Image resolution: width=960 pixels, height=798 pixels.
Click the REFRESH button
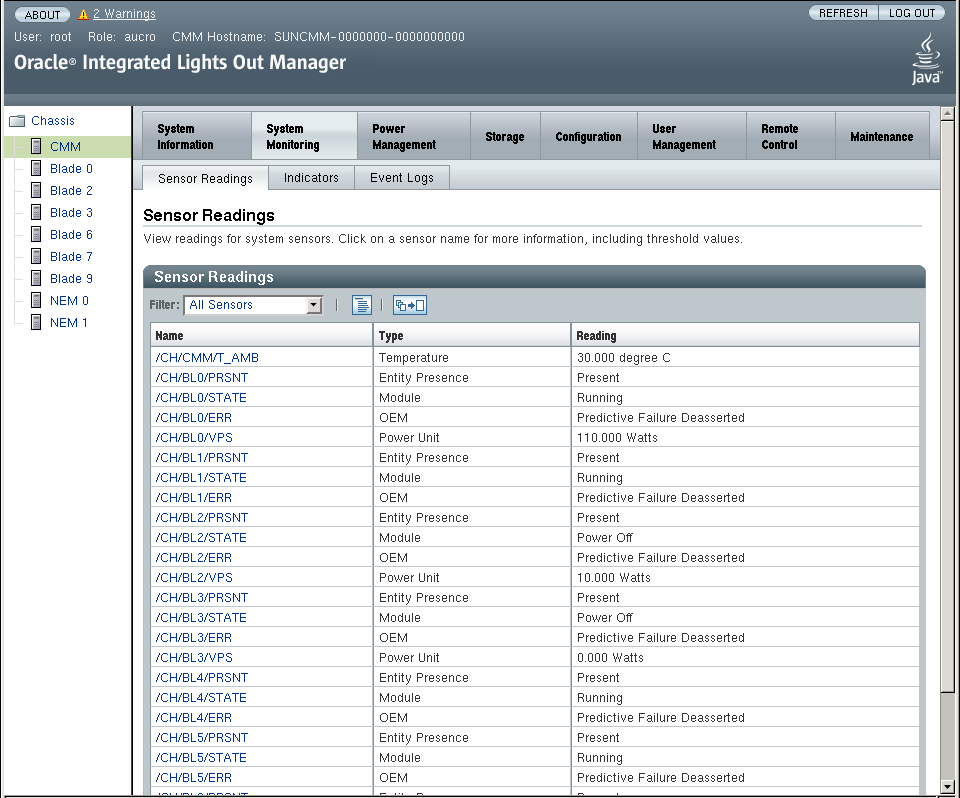tap(843, 13)
